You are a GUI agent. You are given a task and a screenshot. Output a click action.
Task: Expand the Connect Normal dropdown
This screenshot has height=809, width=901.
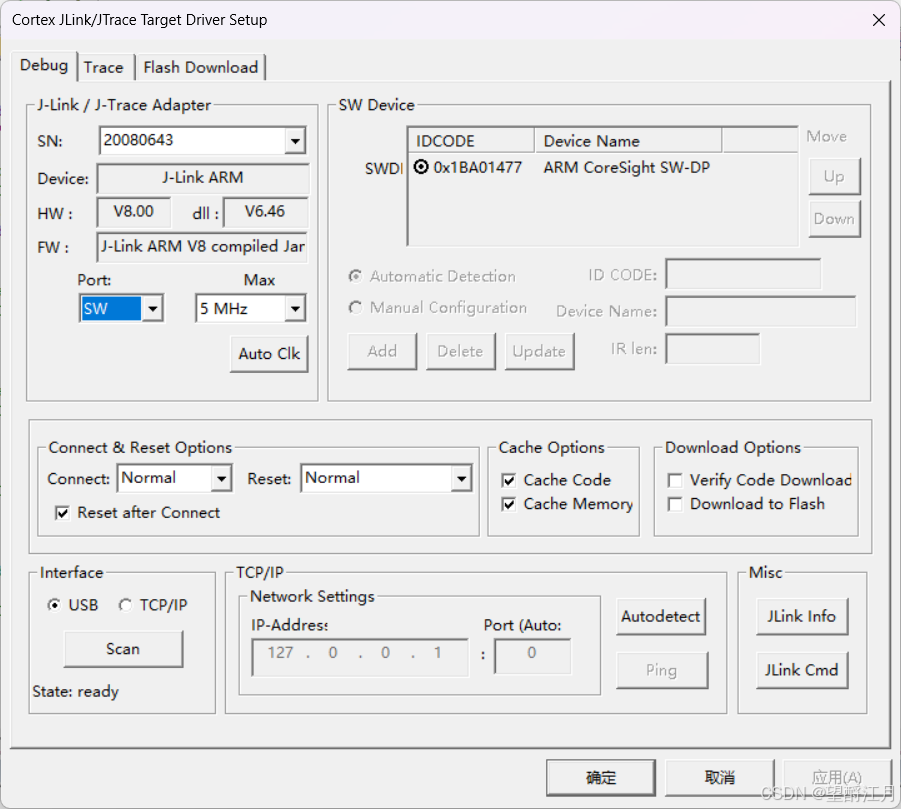221,478
